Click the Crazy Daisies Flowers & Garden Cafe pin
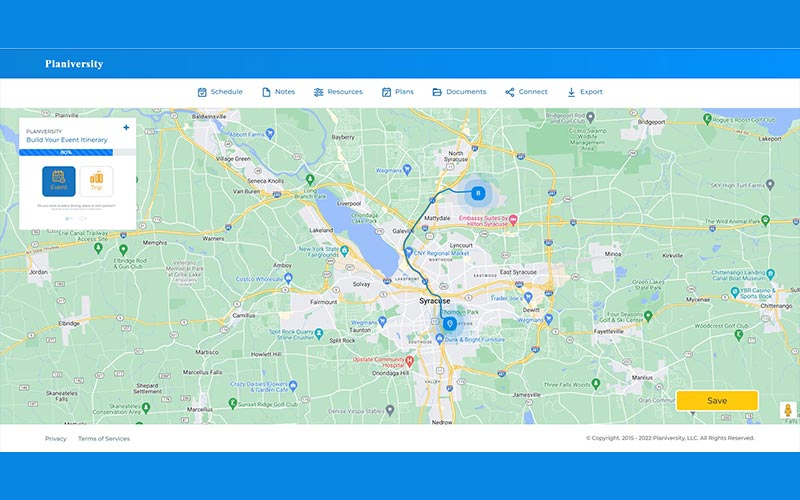Screen dimensions: 800x500 [293, 385]
